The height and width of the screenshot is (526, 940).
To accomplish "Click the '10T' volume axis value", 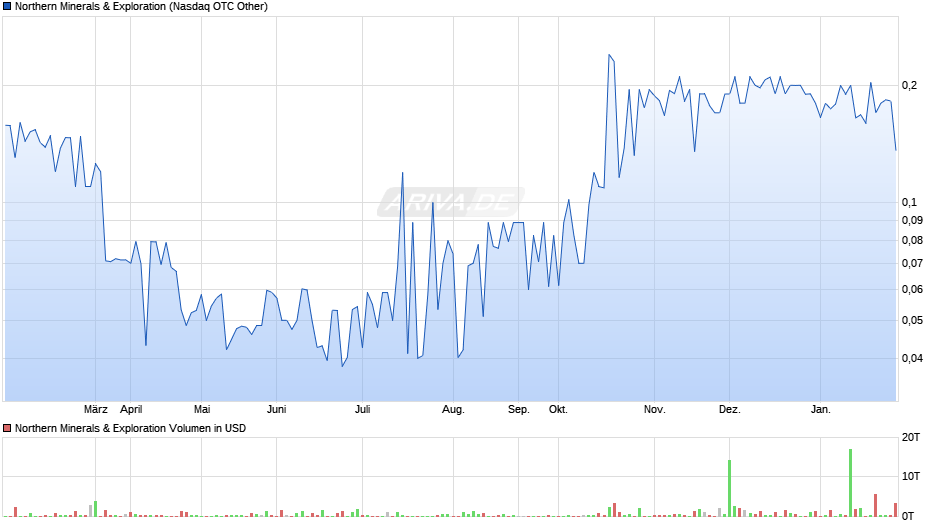I will point(911,476).
